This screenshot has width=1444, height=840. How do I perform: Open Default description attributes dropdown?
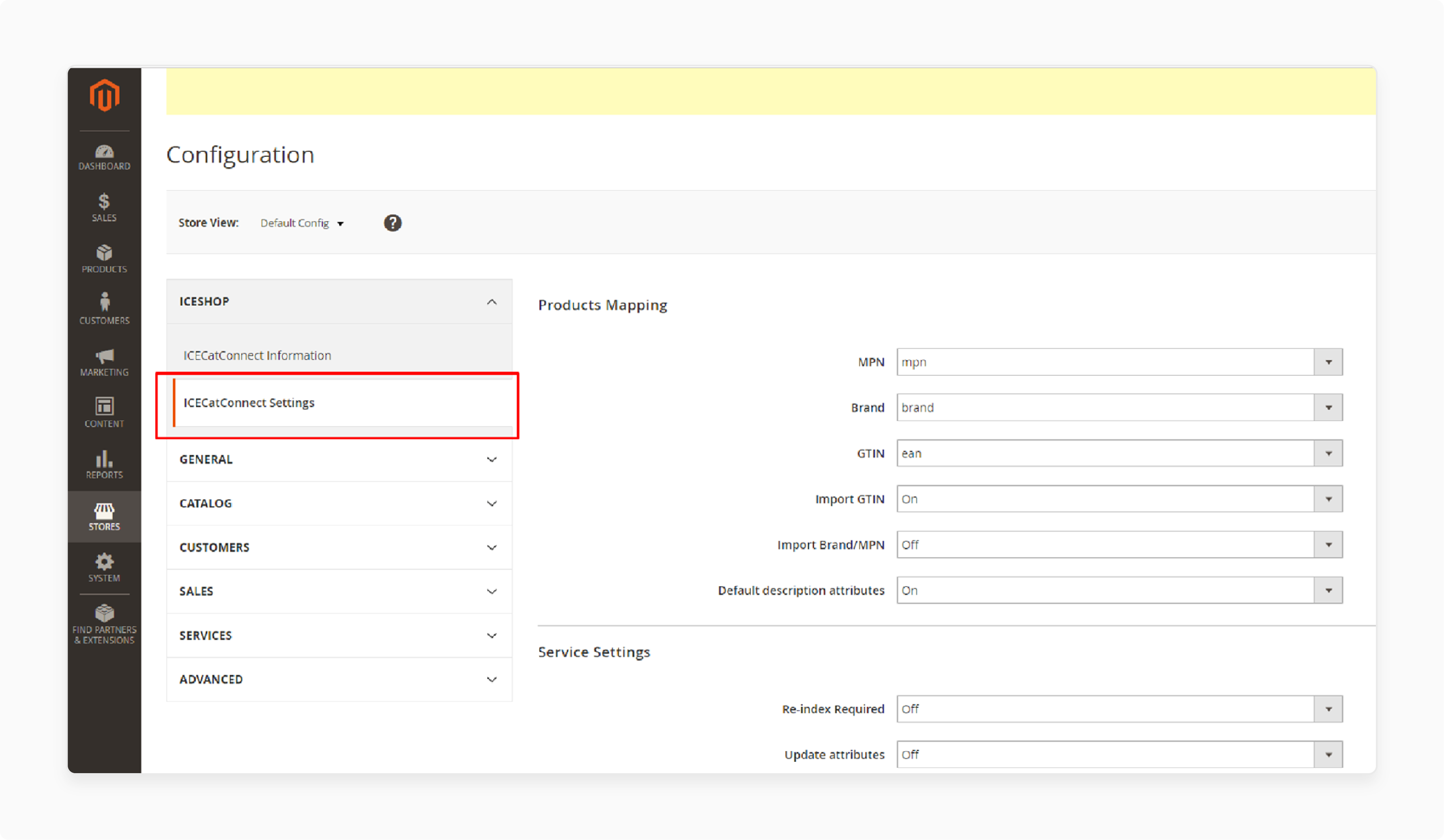pos(1120,591)
